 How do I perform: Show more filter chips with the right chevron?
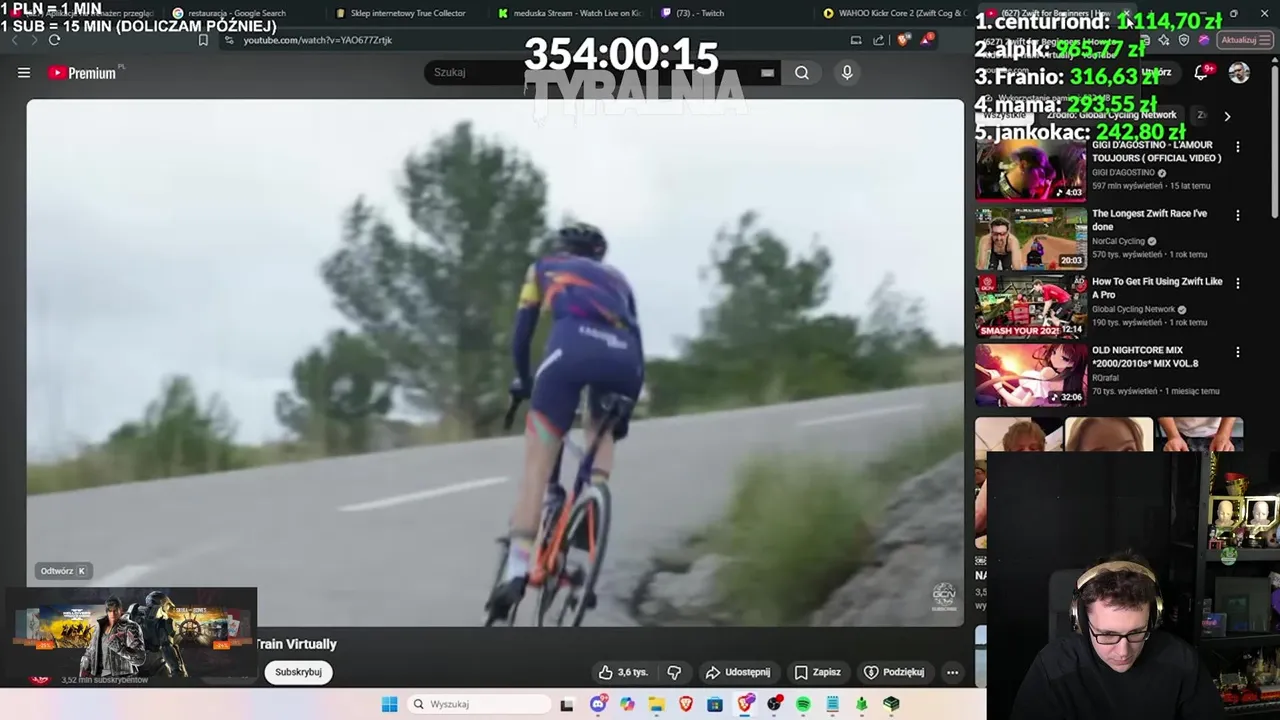pyautogui.click(x=1227, y=116)
